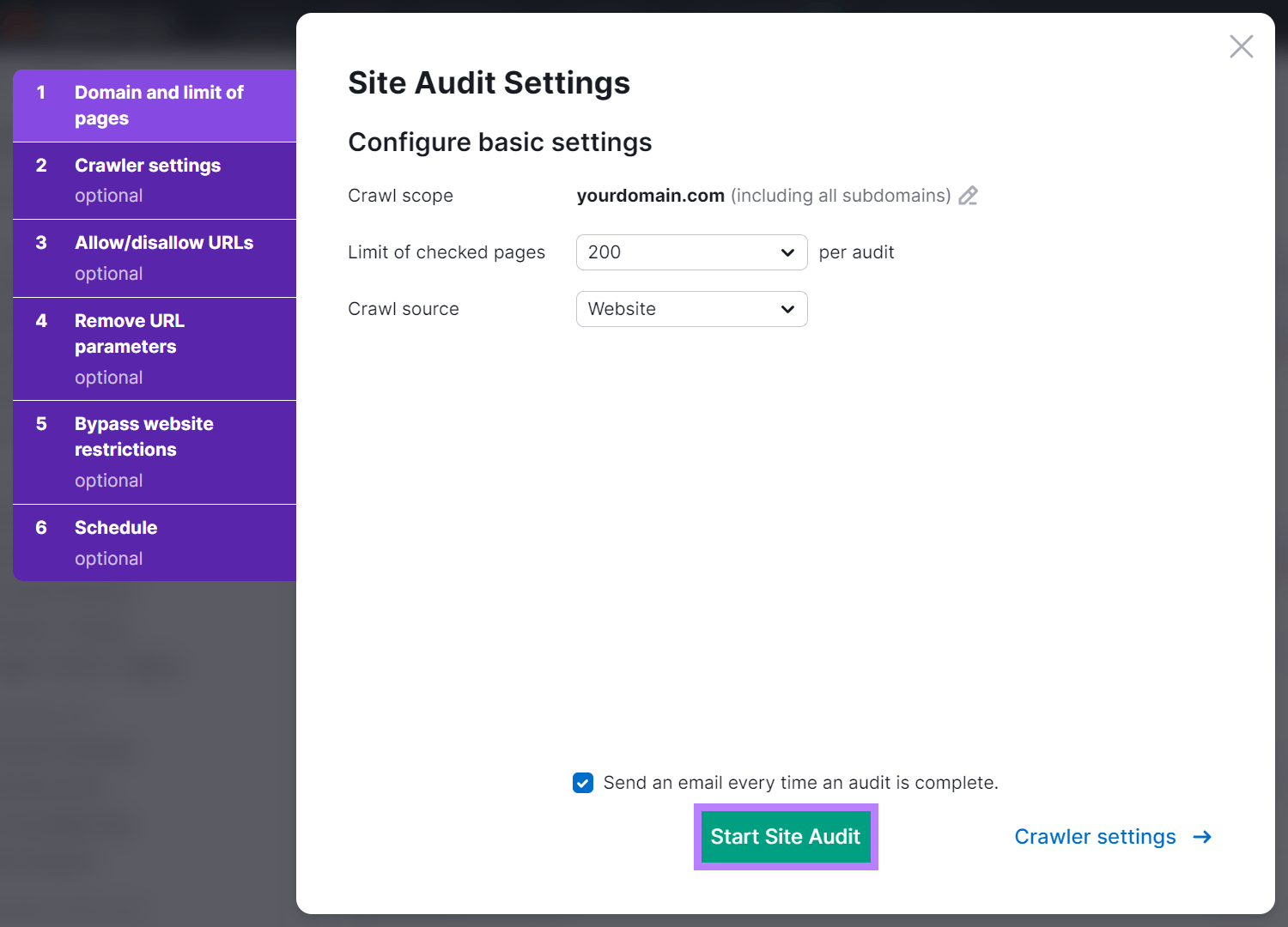
Task: Select the Domain and limit of pages step
Action: point(155,105)
